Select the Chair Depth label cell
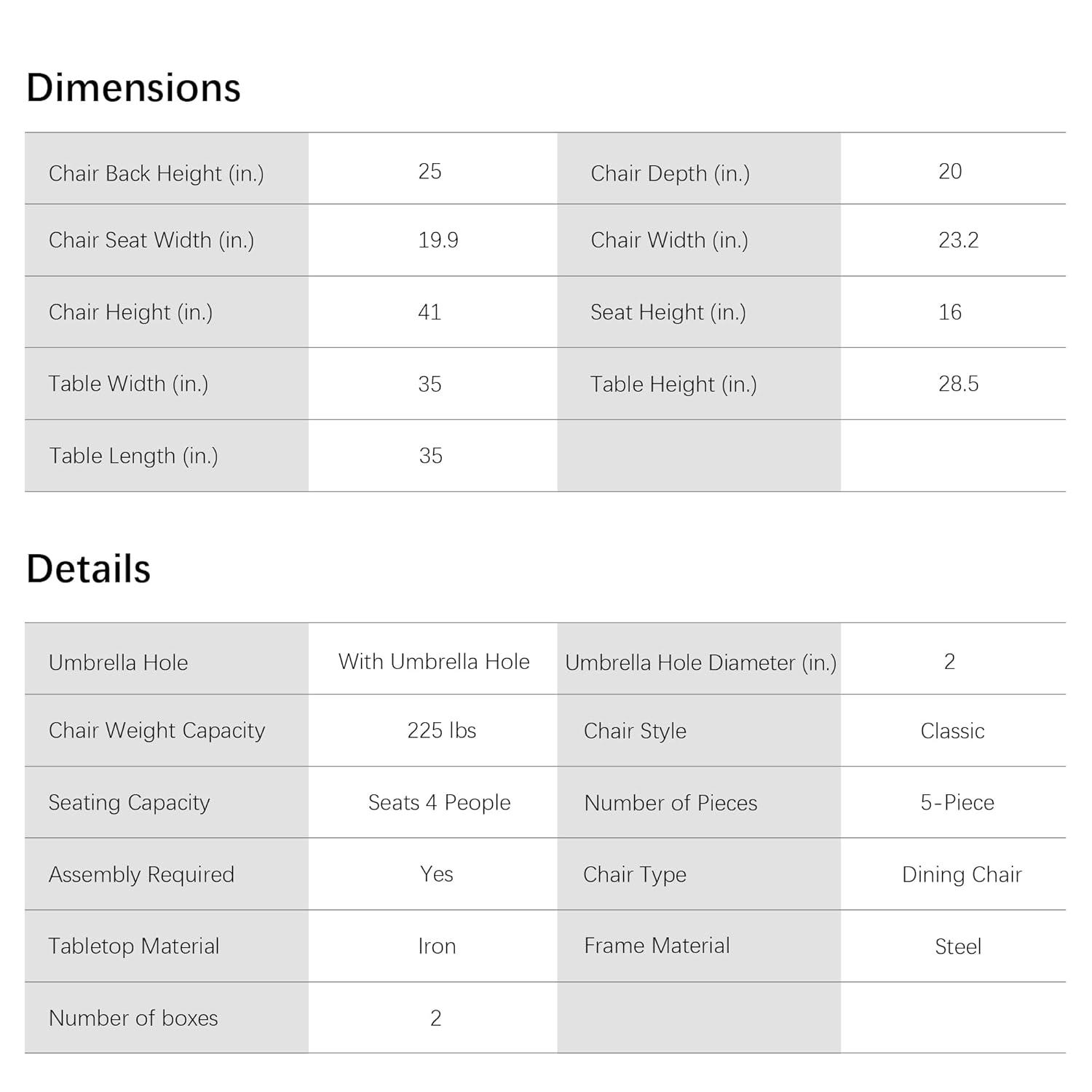The image size is (1092, 1092). (x=670, y=173)
